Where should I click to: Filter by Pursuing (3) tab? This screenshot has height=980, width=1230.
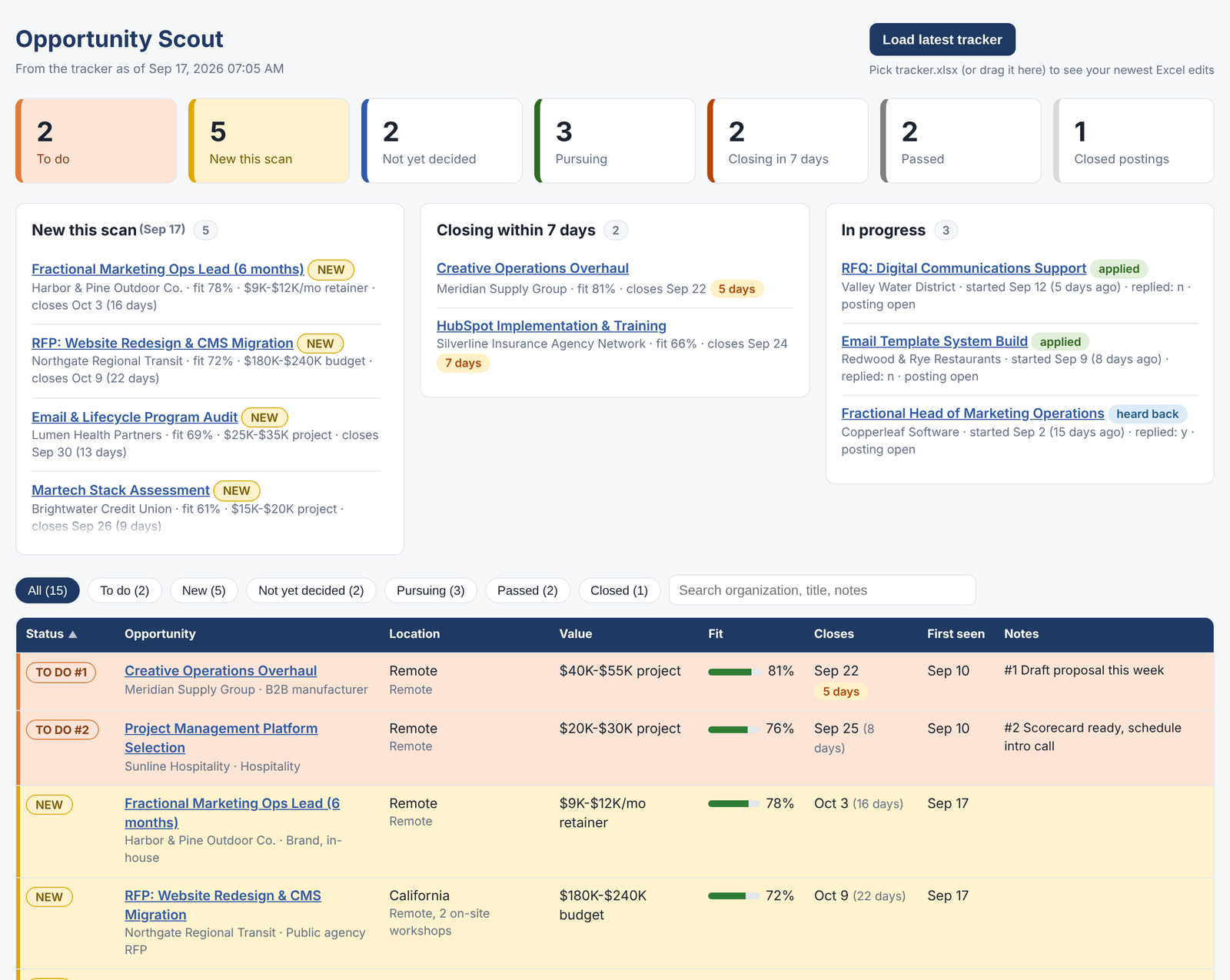click(x=430, y=590)
